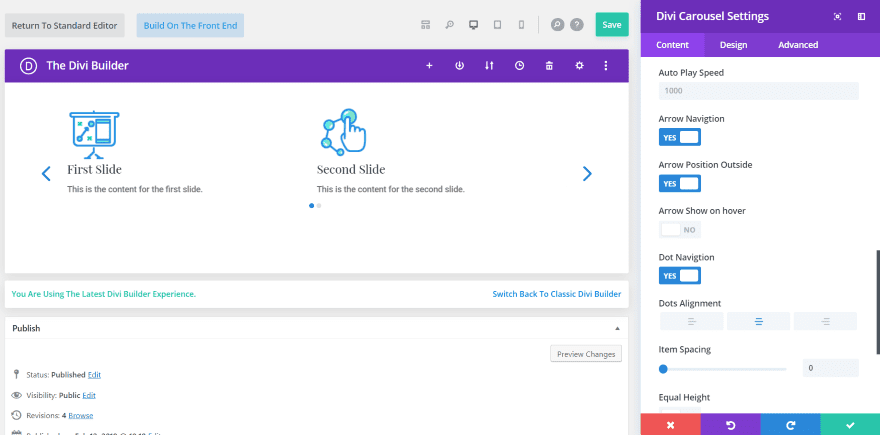This screenshot has width=880, height=435.
Task: Click the wireframe view icon
Action: (x=425, y=25)
